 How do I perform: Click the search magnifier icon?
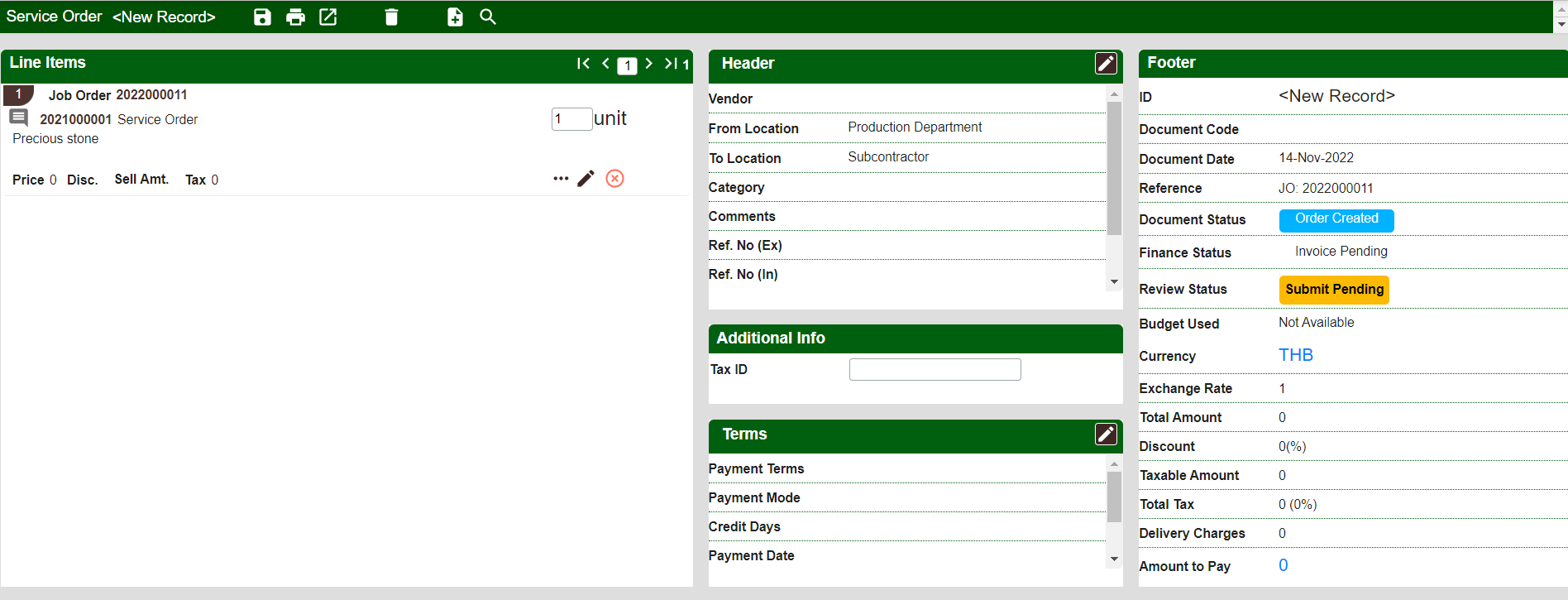pos(488,17)
